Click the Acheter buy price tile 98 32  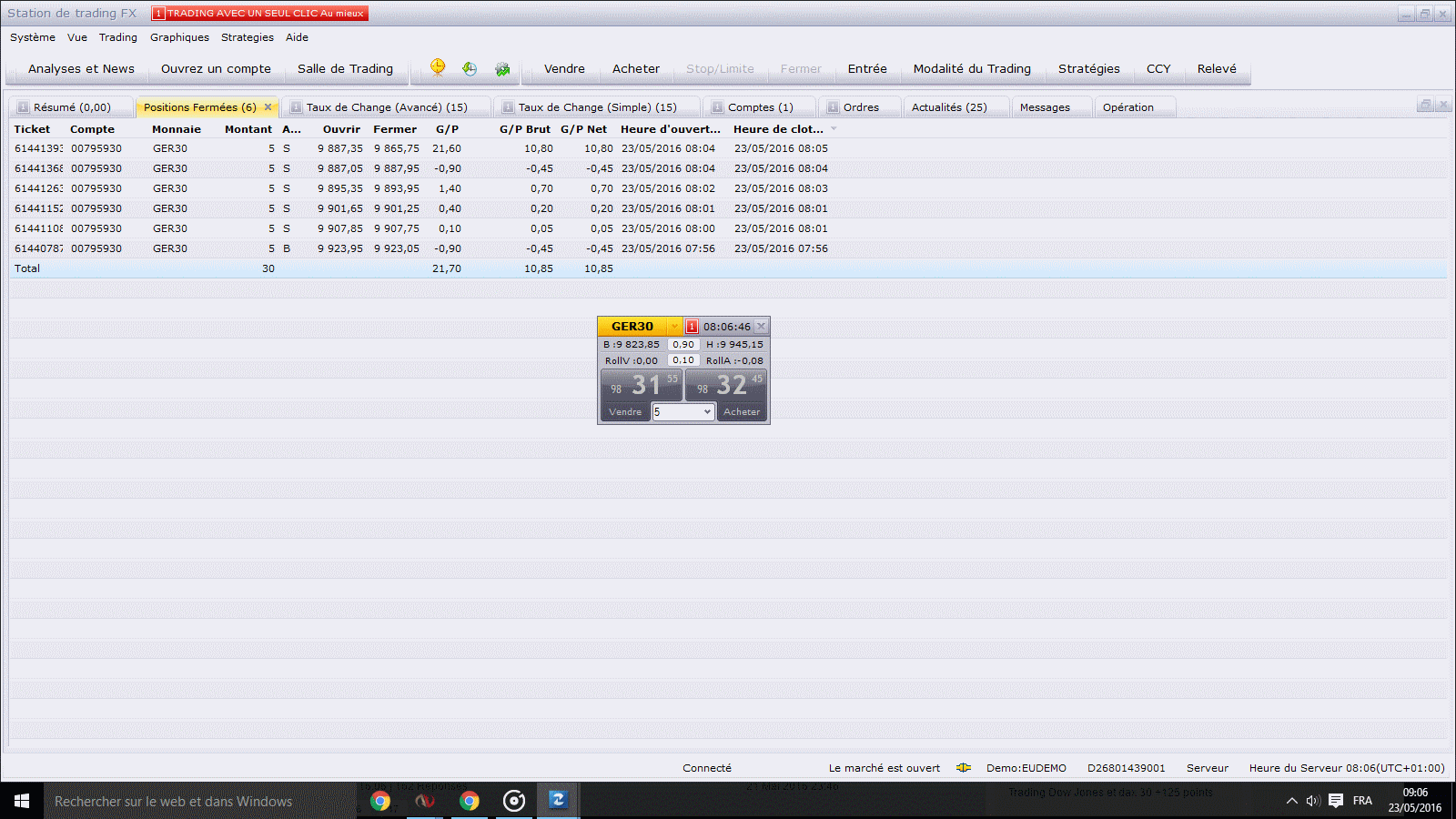[726, 385]
